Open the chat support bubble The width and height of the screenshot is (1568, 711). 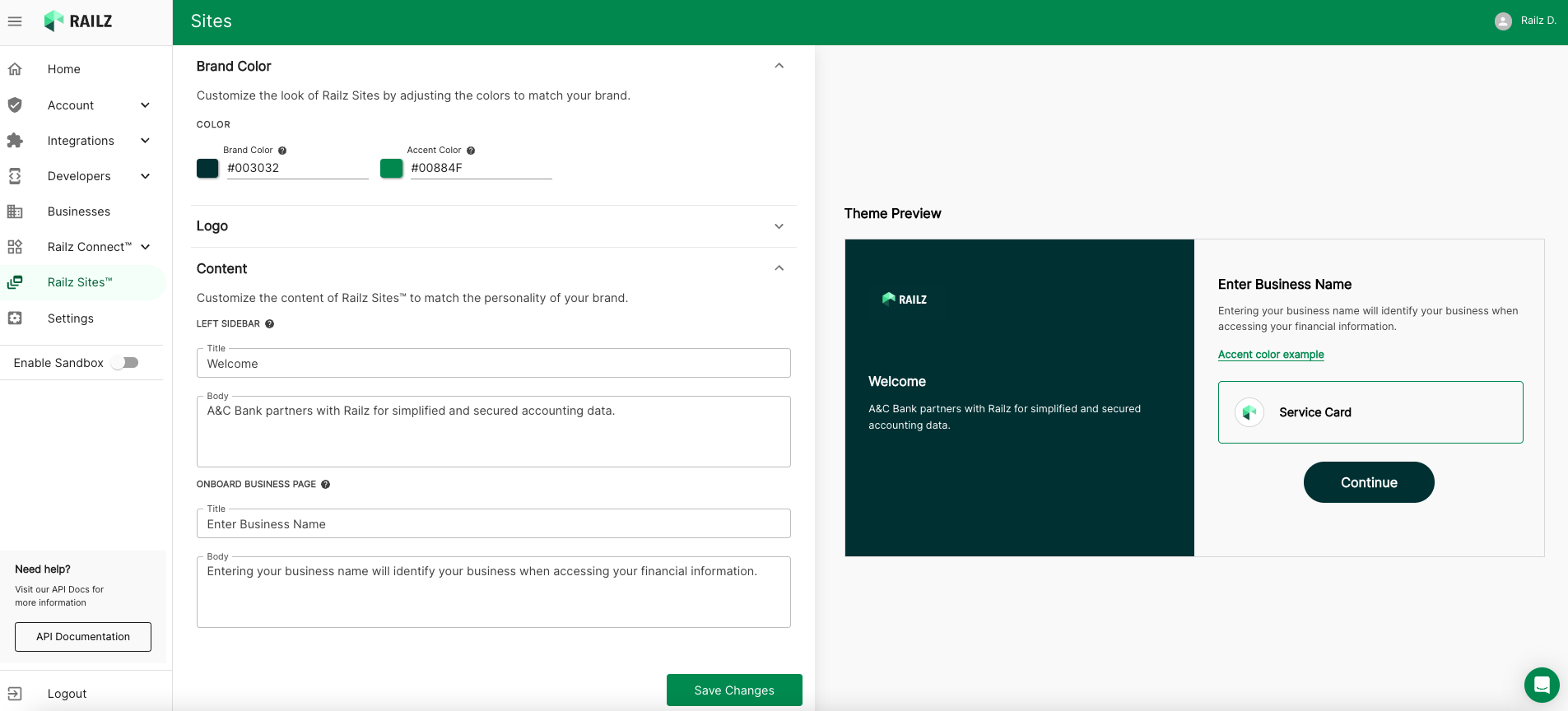(1542, 685)
